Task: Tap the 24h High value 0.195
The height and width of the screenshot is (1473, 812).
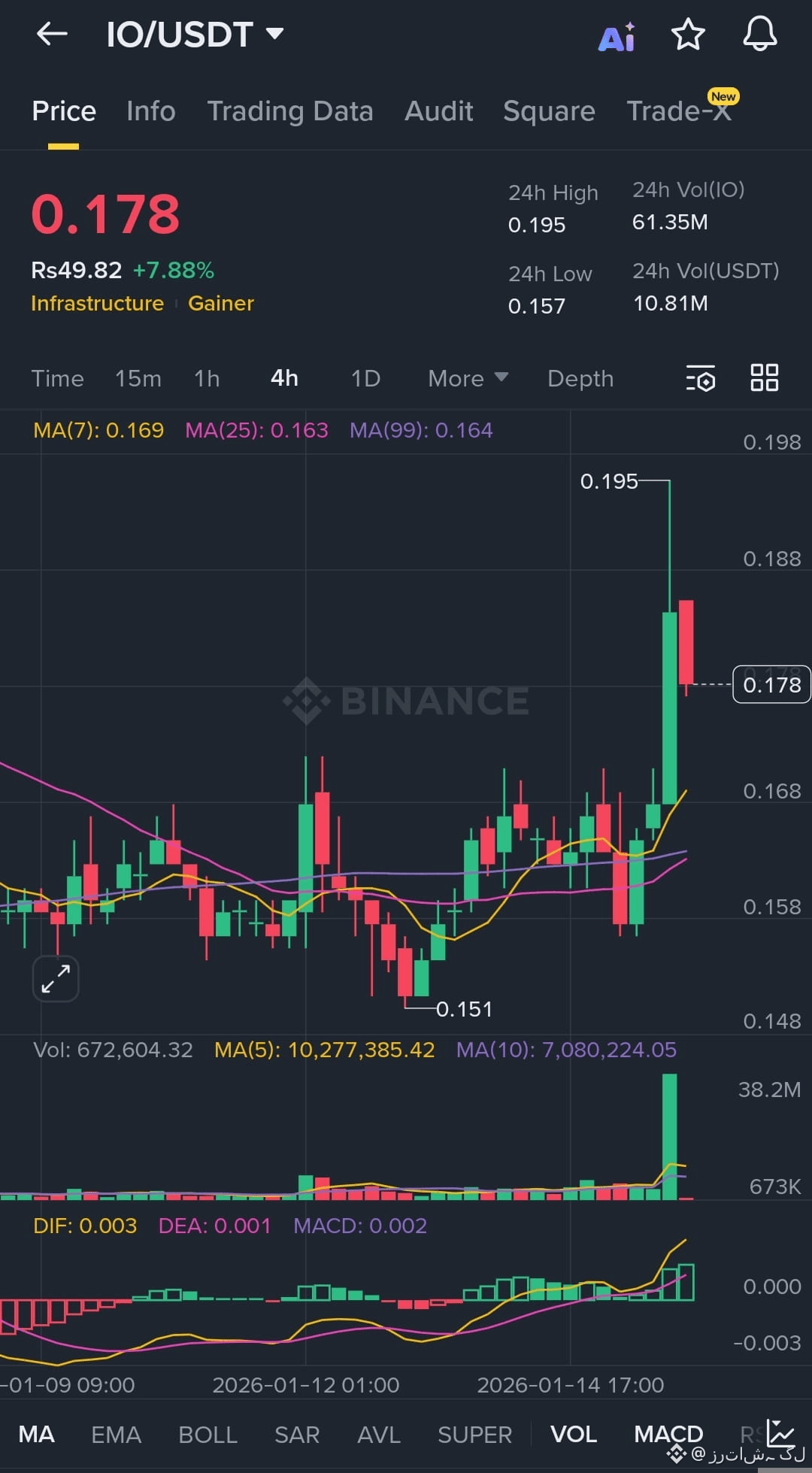Action: pyautogui.click(x=537, y=225)
